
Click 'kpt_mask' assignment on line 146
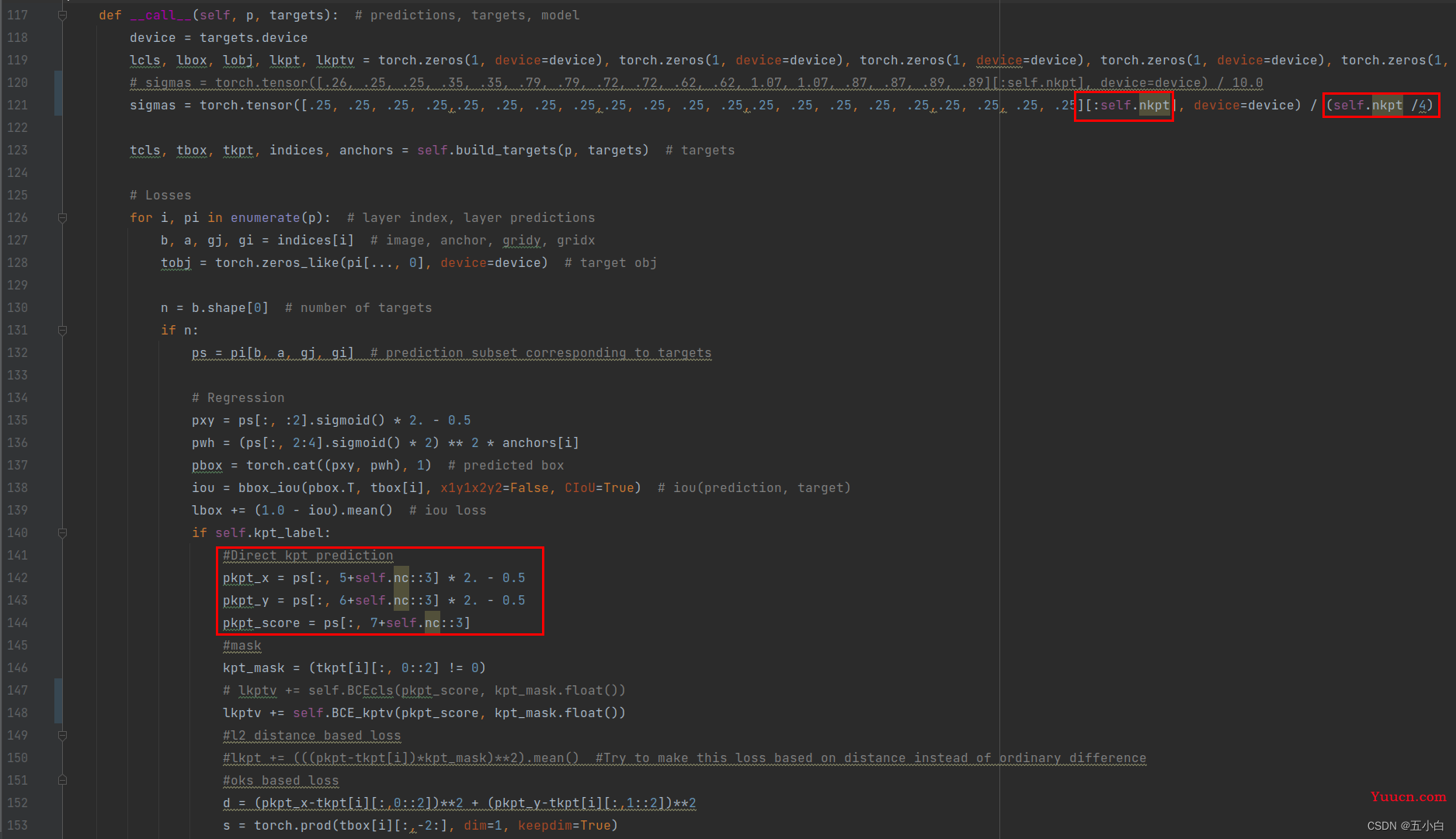[x=253, y=668]
